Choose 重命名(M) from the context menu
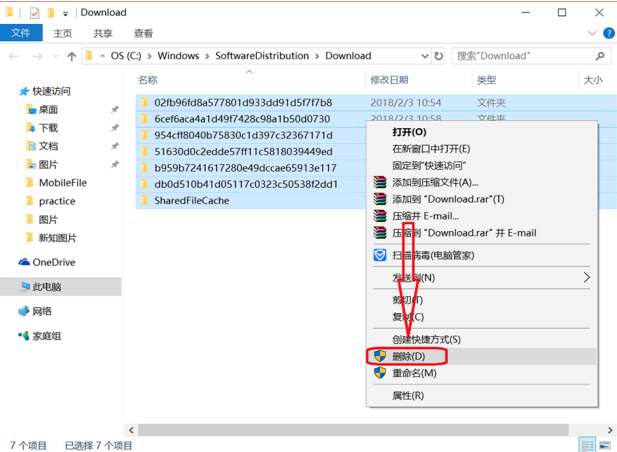 click(x=414, y=373)
